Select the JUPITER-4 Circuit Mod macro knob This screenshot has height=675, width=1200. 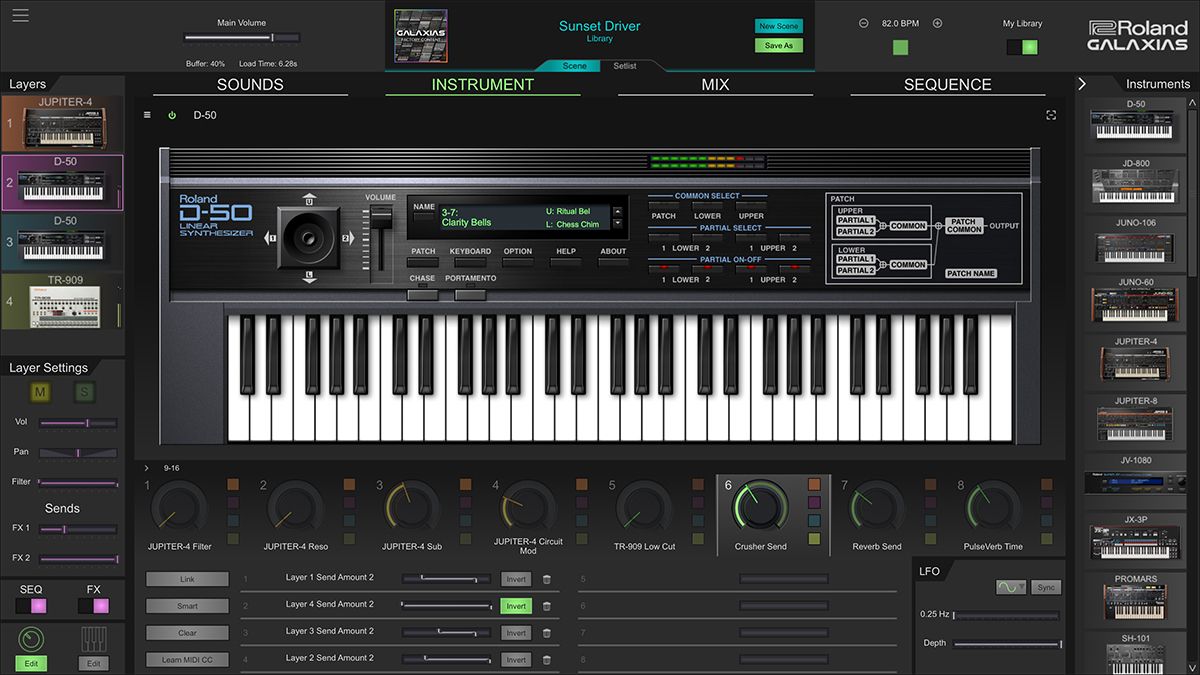tap(528, 506)
